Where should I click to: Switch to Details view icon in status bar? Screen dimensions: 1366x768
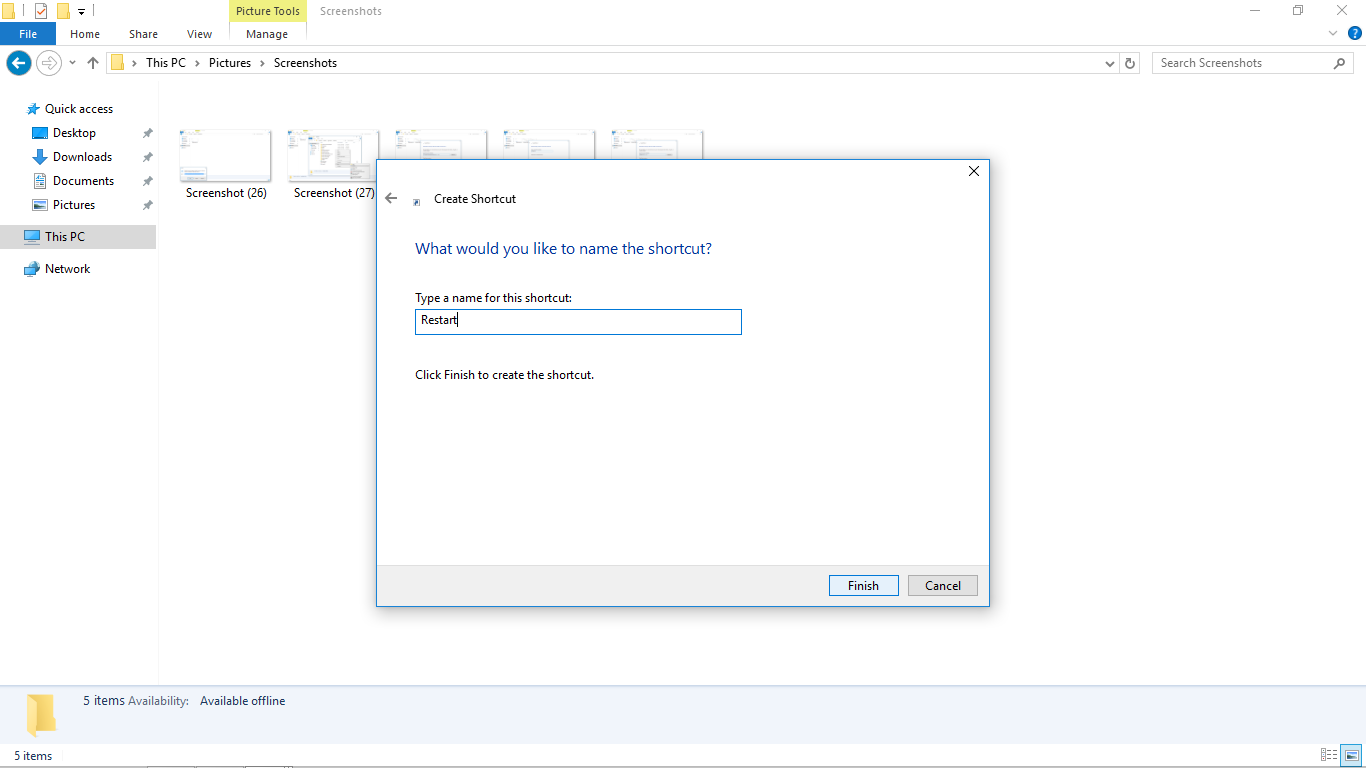click(x=1329, y=755)
